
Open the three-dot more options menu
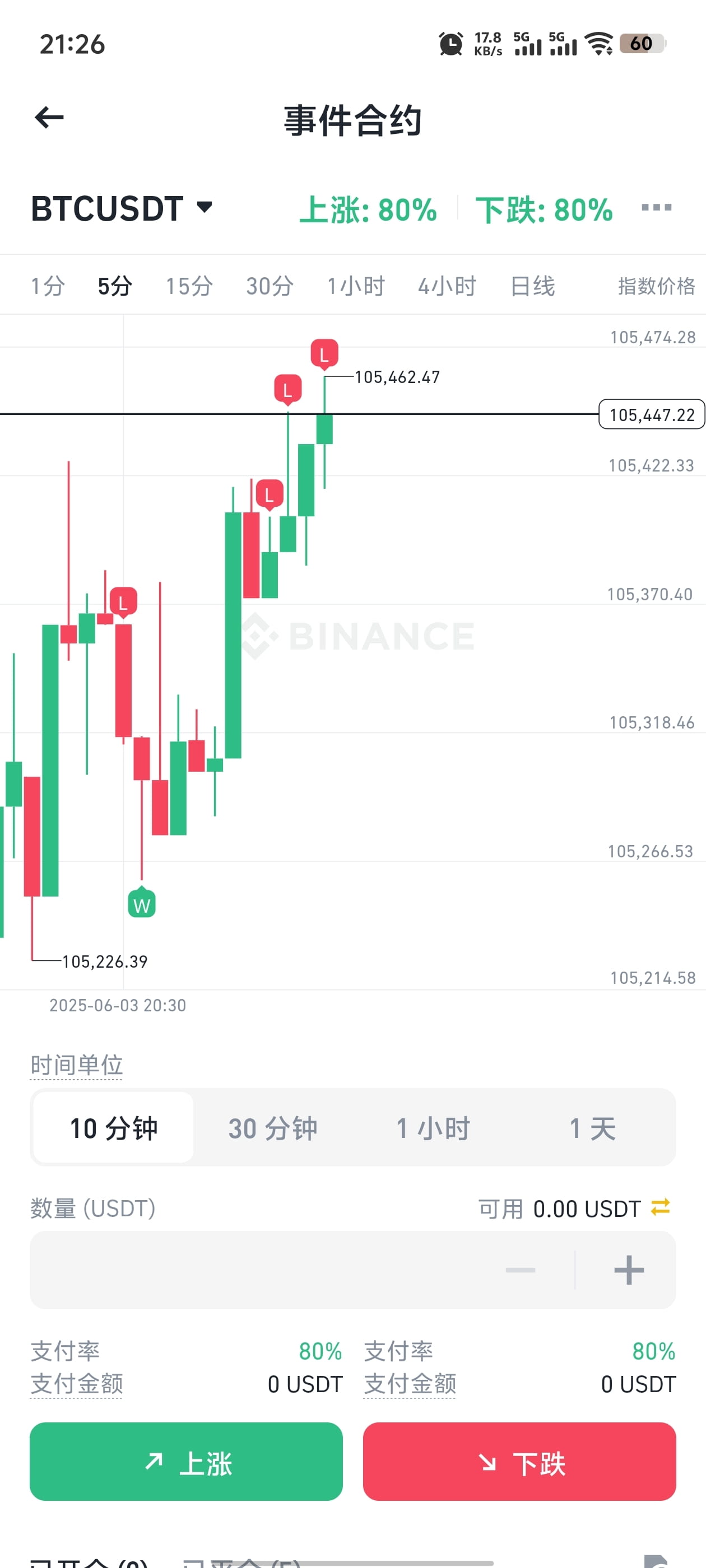(x=656, y=208)
